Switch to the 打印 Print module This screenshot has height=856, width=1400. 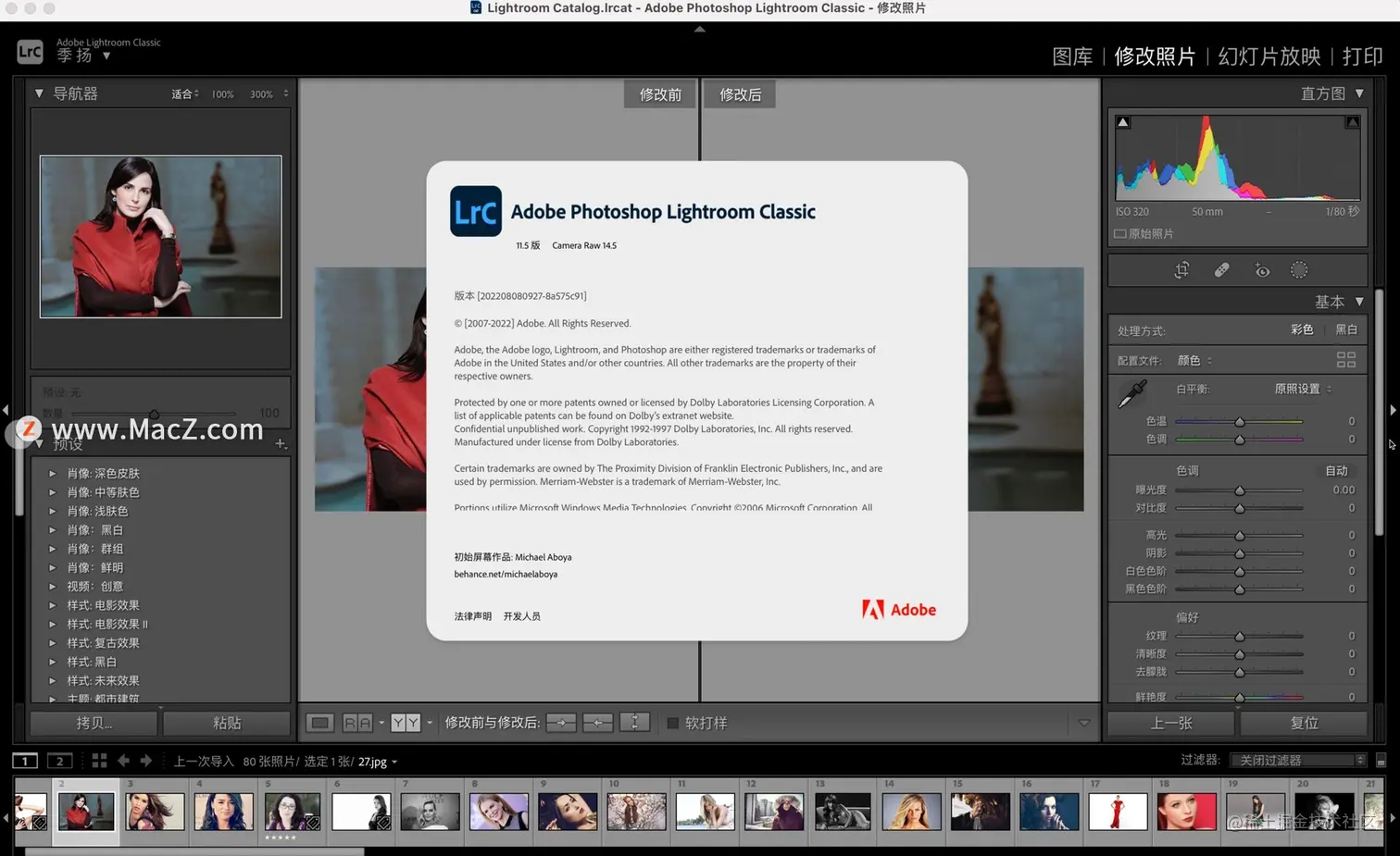1363,56
